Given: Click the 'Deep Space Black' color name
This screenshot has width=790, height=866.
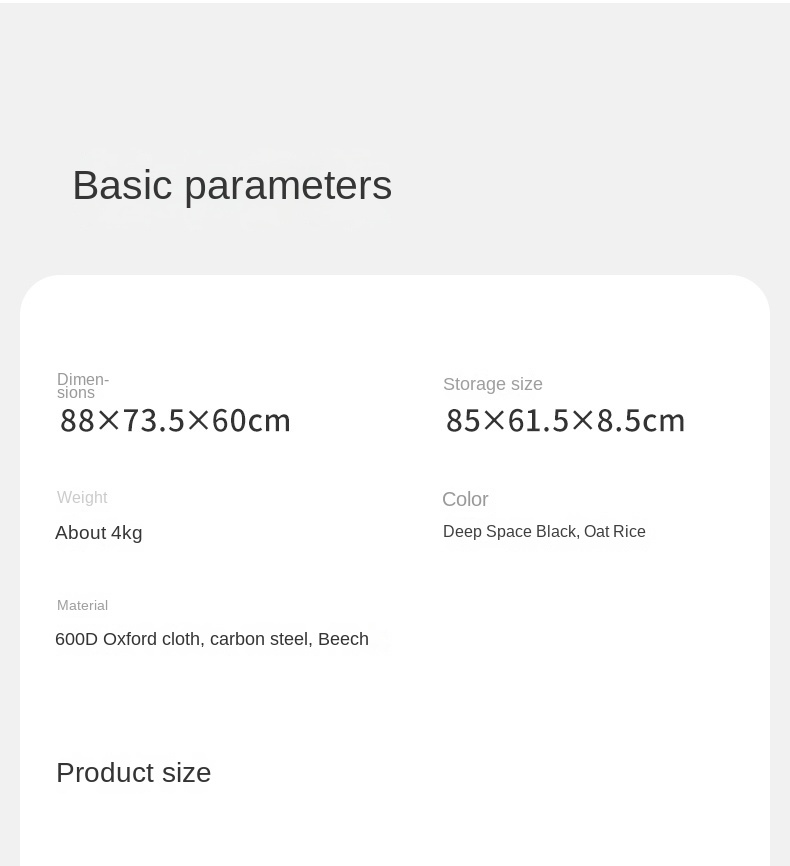Looking at the screenshot, I should coord(510,532).
